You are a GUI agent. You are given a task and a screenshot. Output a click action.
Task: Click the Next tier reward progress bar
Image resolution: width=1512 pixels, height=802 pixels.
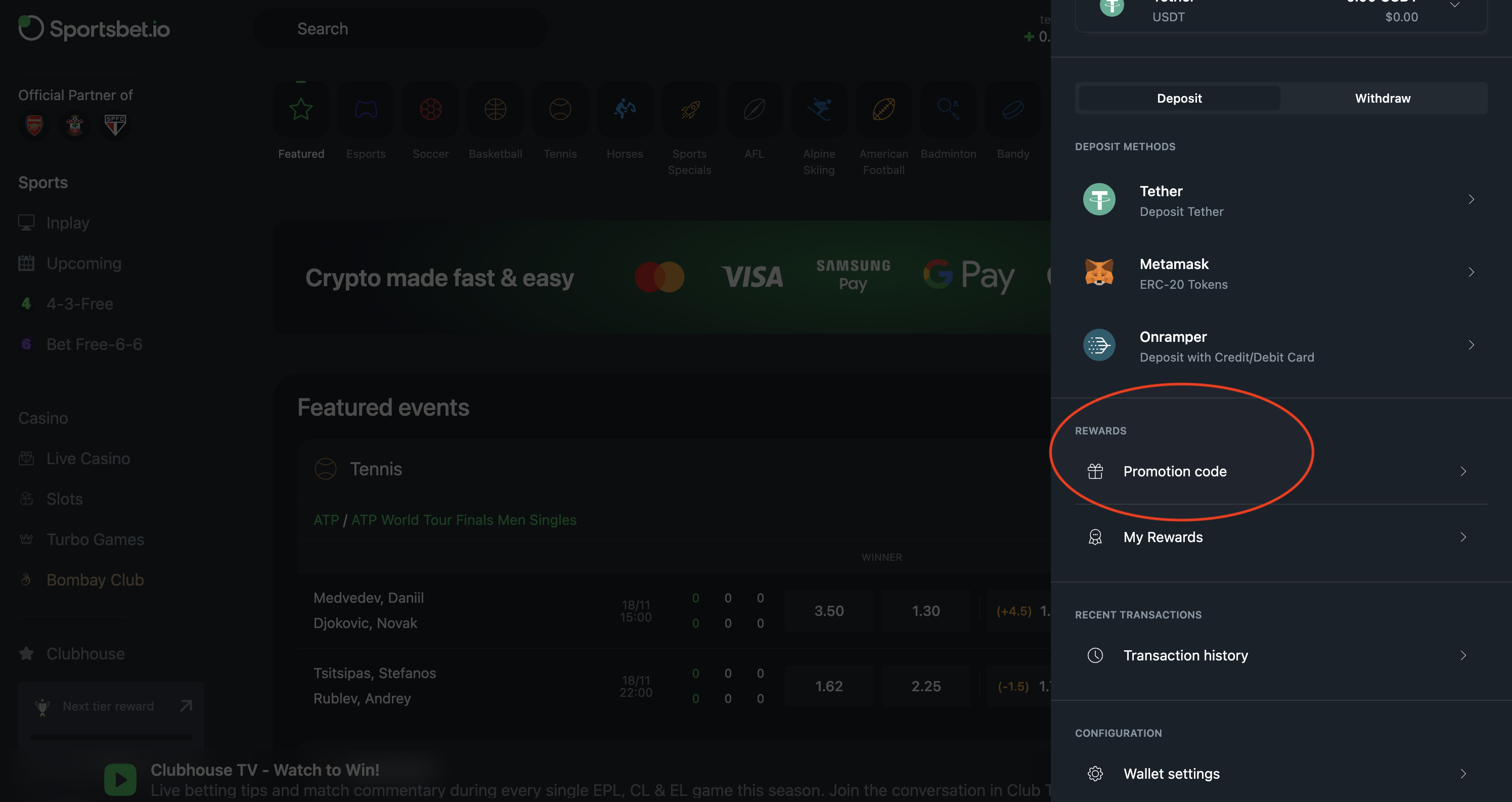click(111, 737)
